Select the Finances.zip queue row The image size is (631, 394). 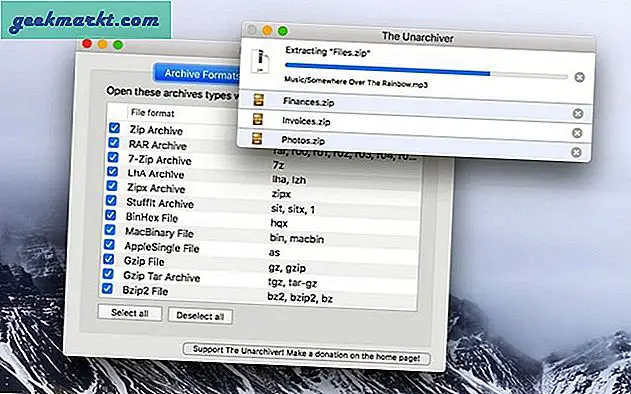(414, 107)
